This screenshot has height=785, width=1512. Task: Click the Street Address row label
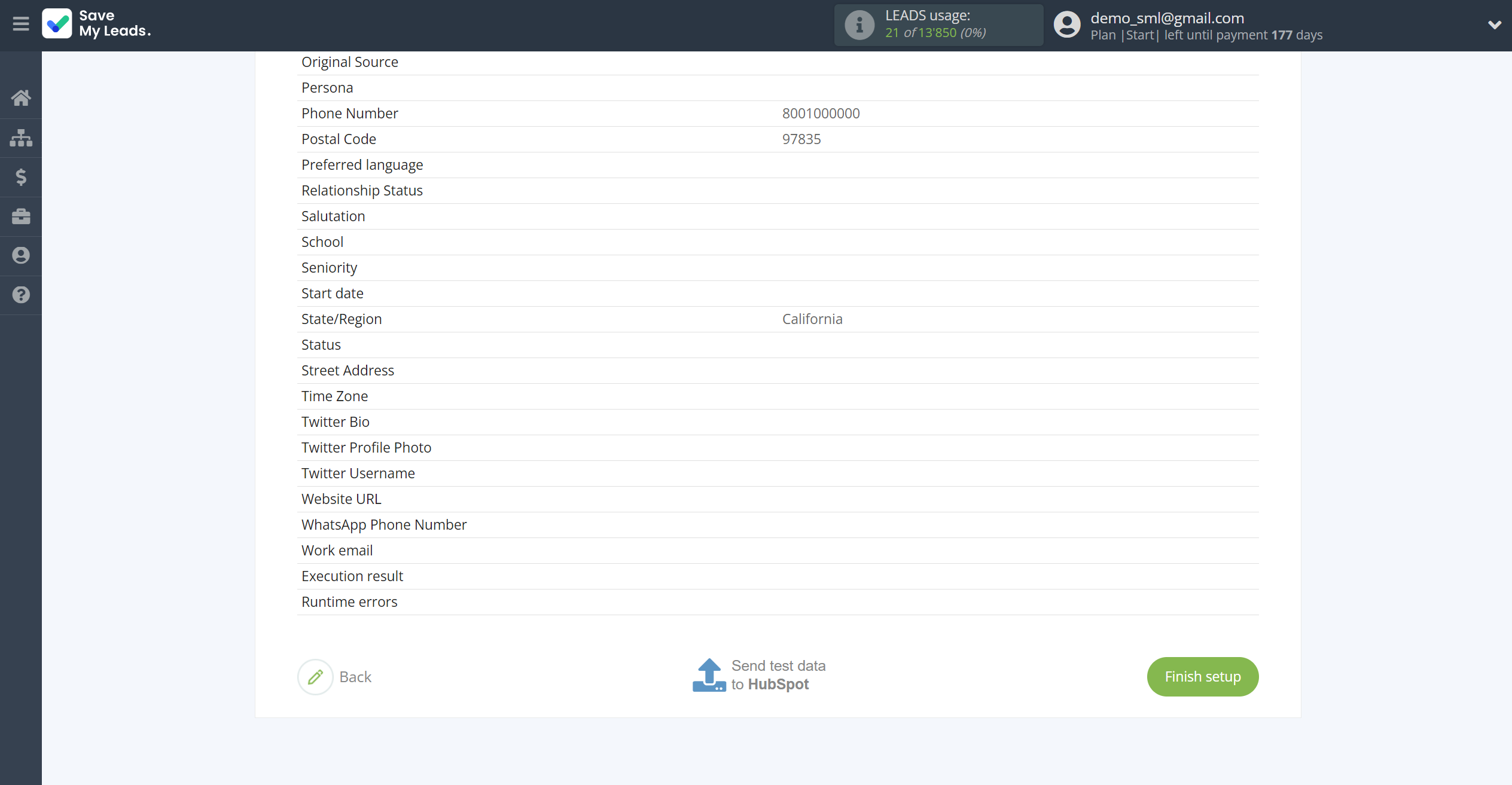pos(347,371)
